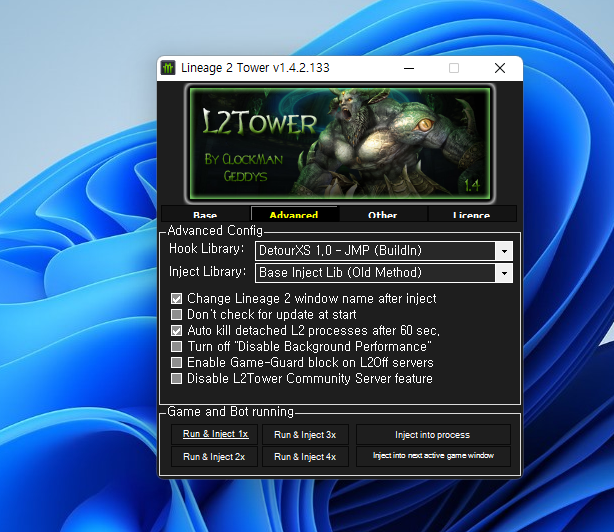
Task: Enable Don't check for update at start
Action: [177, 314]
